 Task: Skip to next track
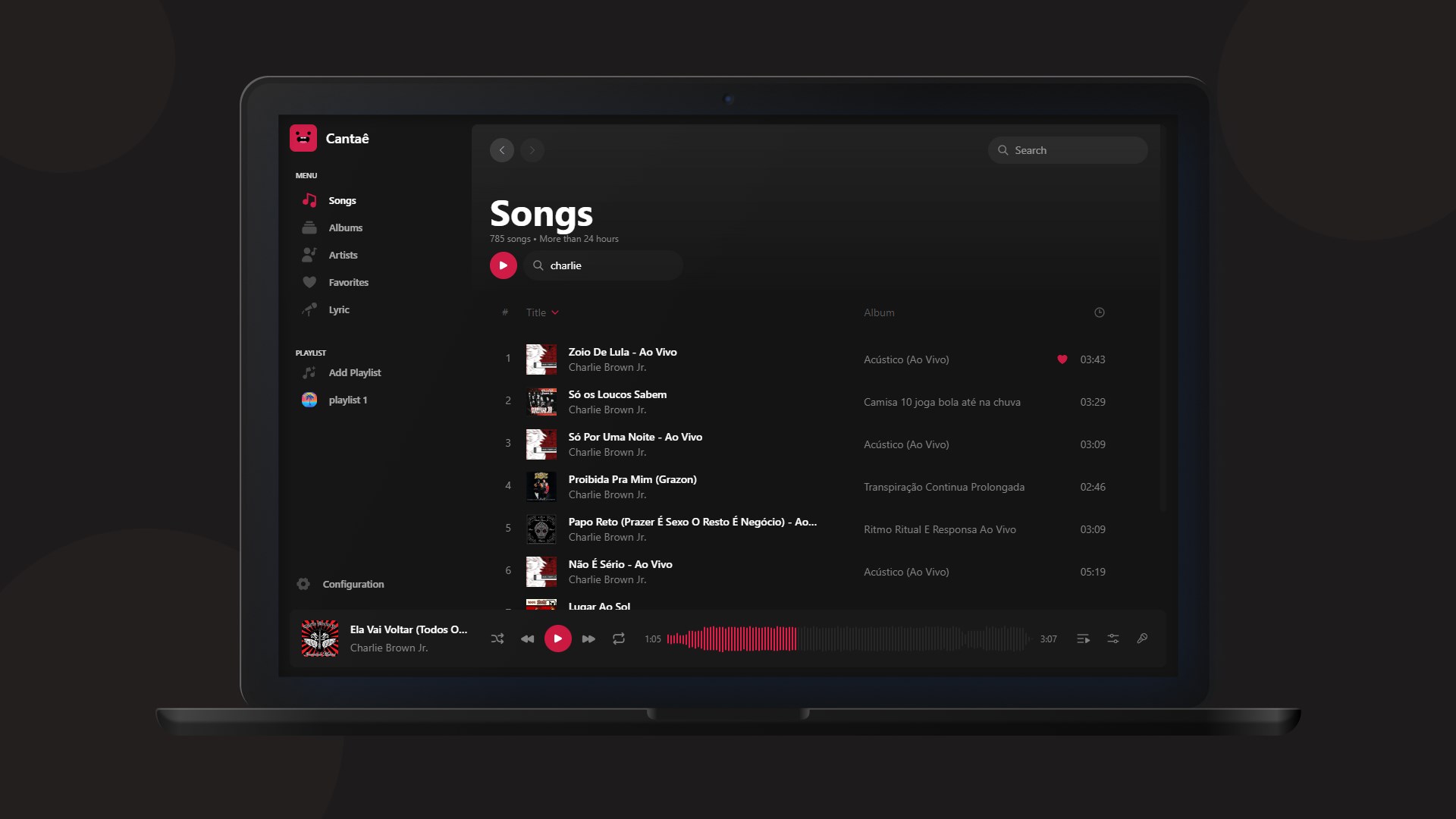point(588,639)
